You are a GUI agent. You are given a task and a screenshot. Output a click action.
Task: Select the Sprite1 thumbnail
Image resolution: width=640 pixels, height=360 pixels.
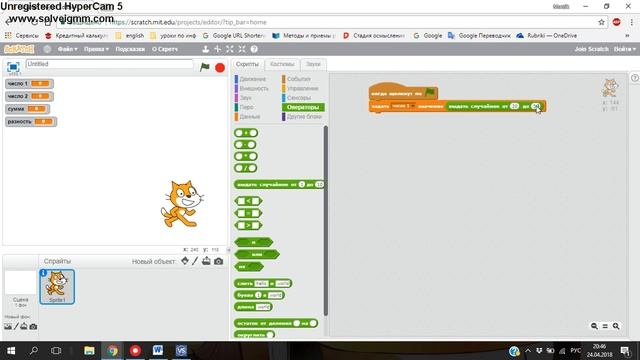click(x=57, y=287)
